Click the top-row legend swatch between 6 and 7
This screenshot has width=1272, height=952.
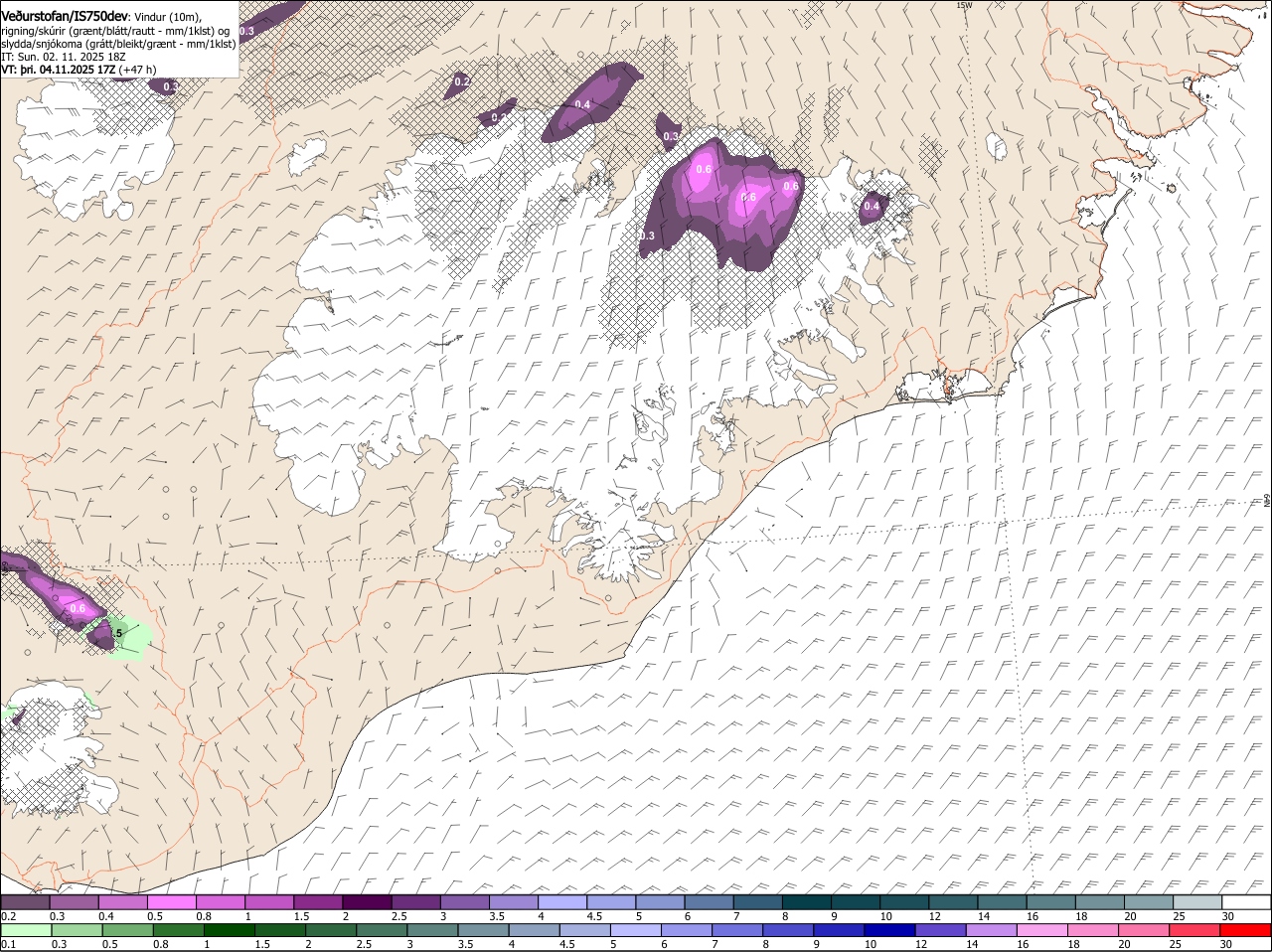(x=709, y=902)
